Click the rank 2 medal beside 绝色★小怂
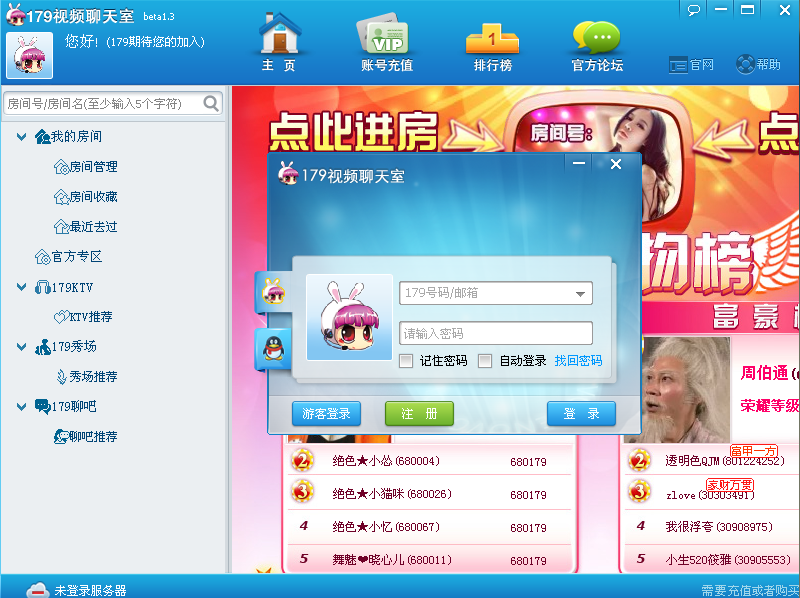 coord(302,461)
